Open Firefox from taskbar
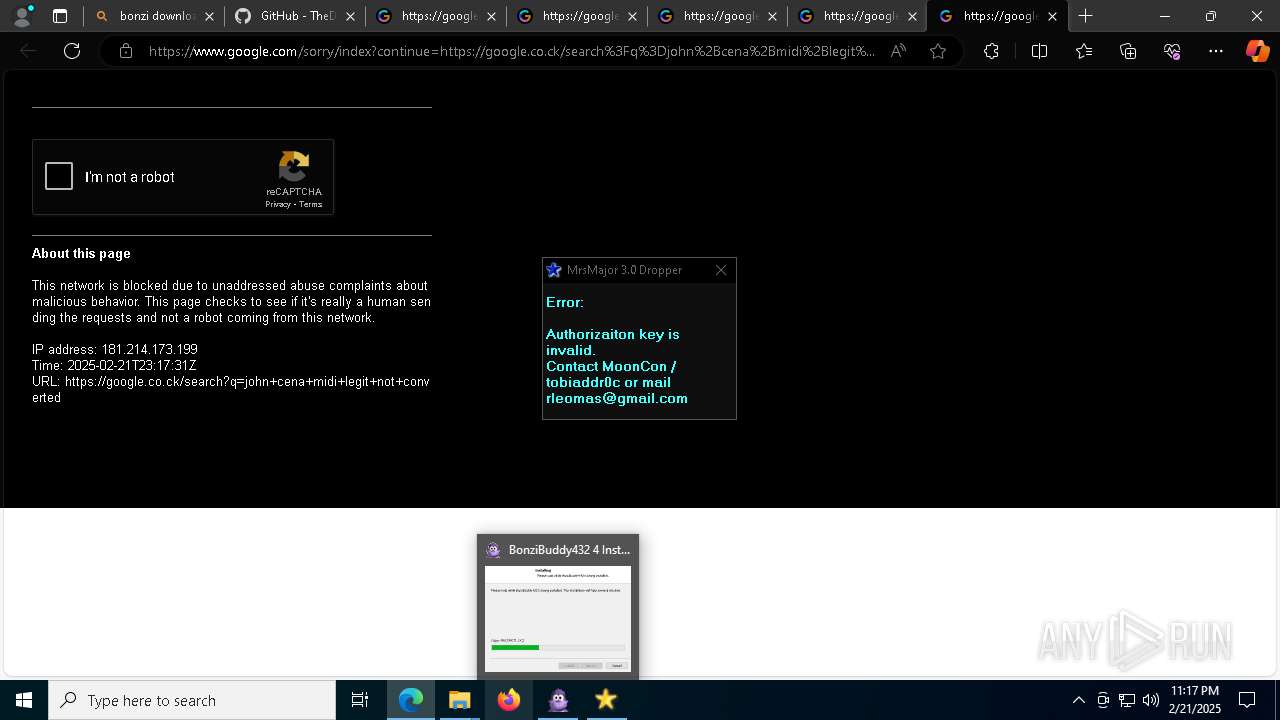Image resolution: width=1280 pixels, height=720 pixels. coord(508,700)
